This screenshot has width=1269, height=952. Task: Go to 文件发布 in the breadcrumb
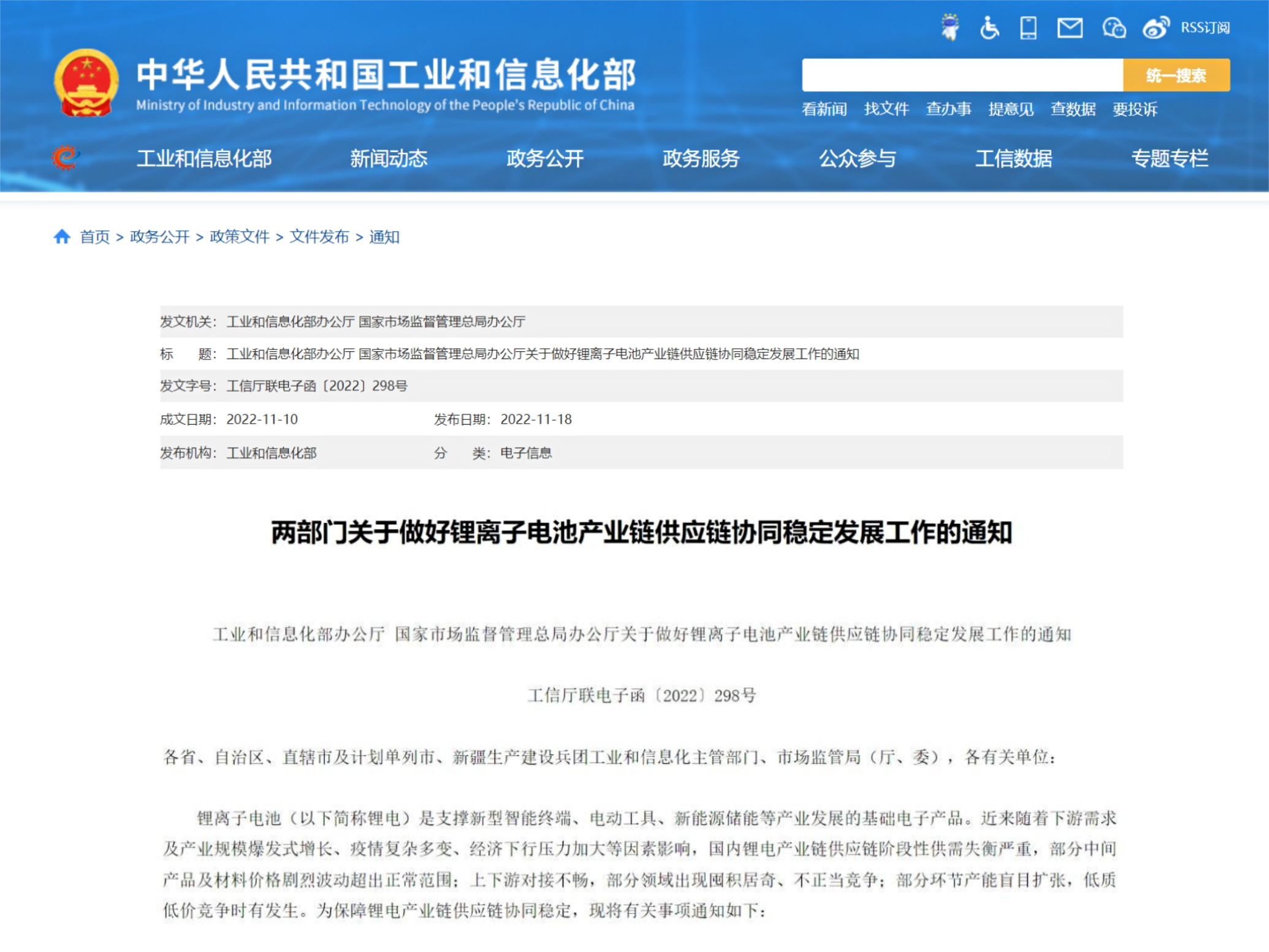click(x=319, y=237)
